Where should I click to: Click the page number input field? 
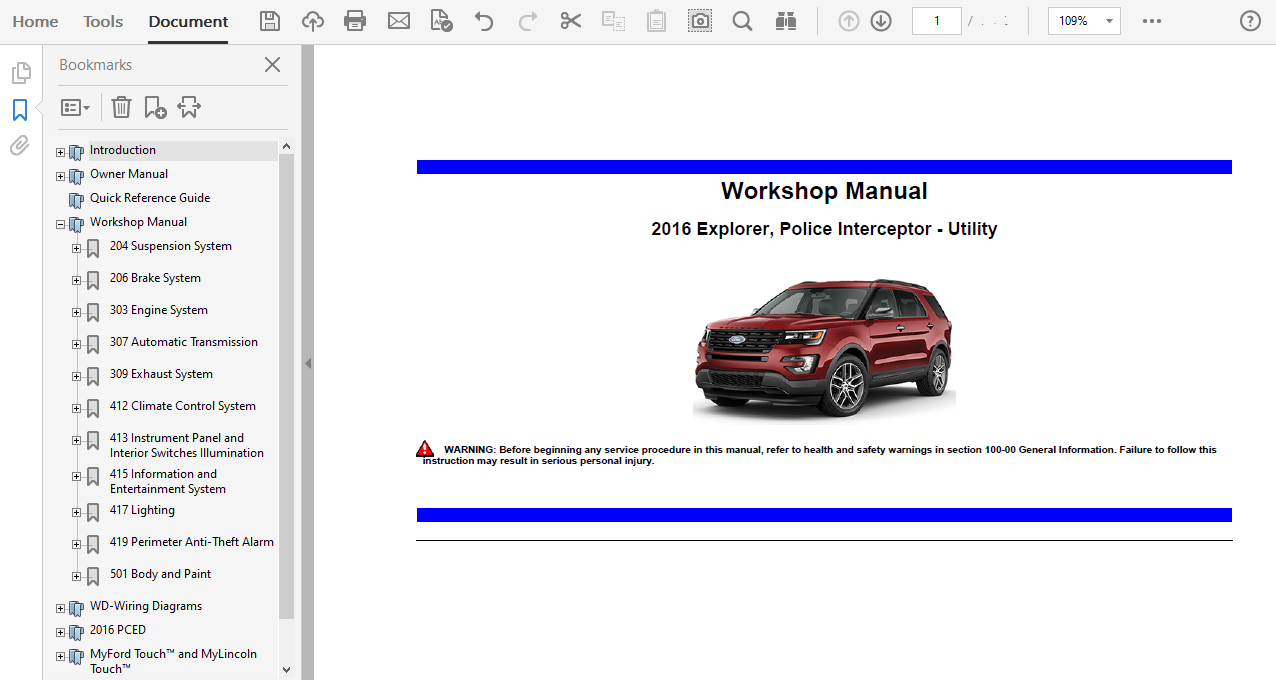936,21
